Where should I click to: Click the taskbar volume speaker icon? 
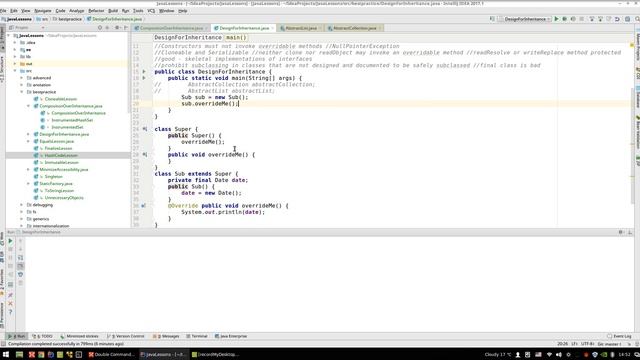558,354
